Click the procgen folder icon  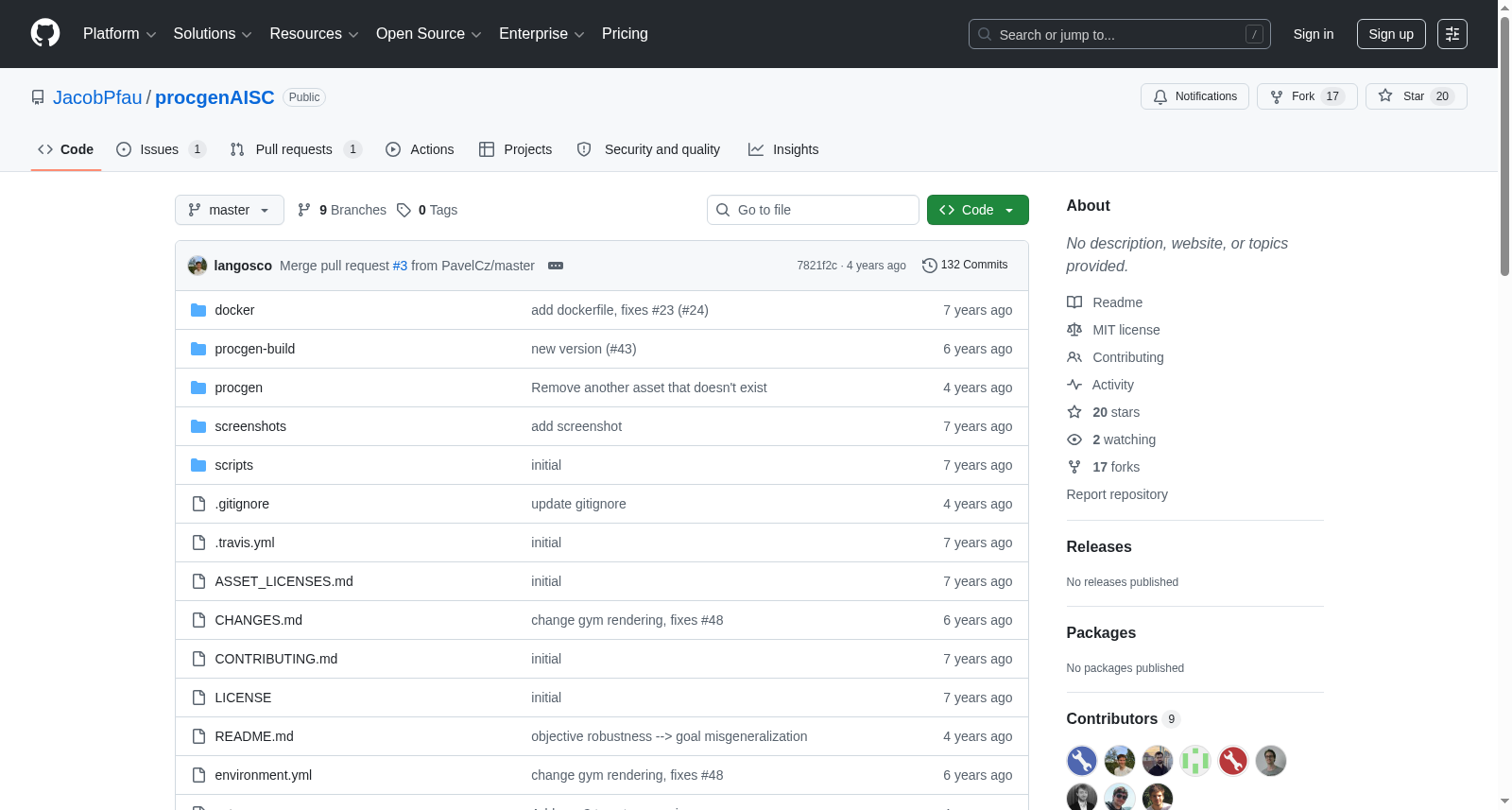(198, 388)
